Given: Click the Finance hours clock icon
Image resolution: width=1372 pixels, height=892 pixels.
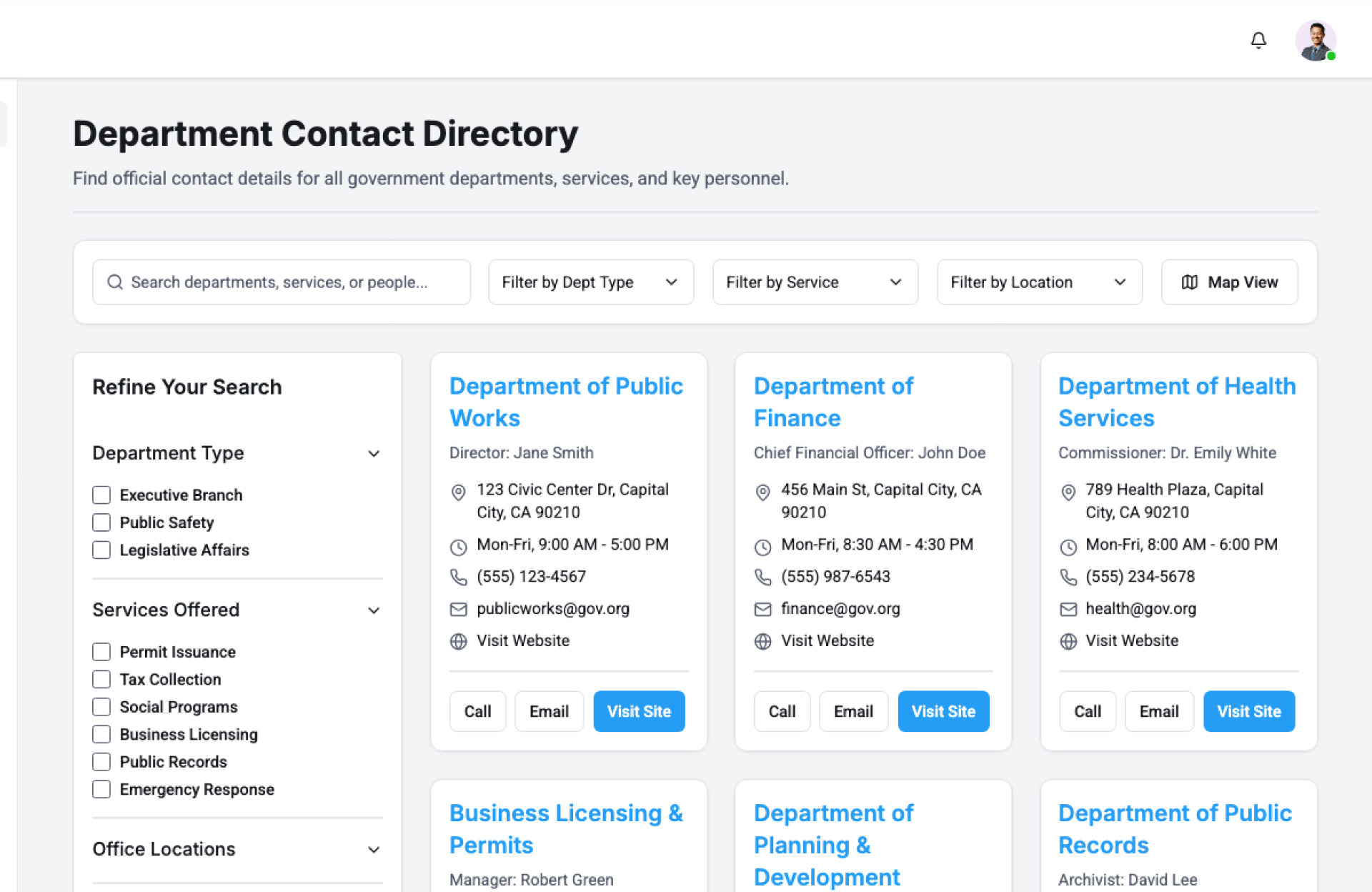Looking at the screenshot, I should point(762,547).
